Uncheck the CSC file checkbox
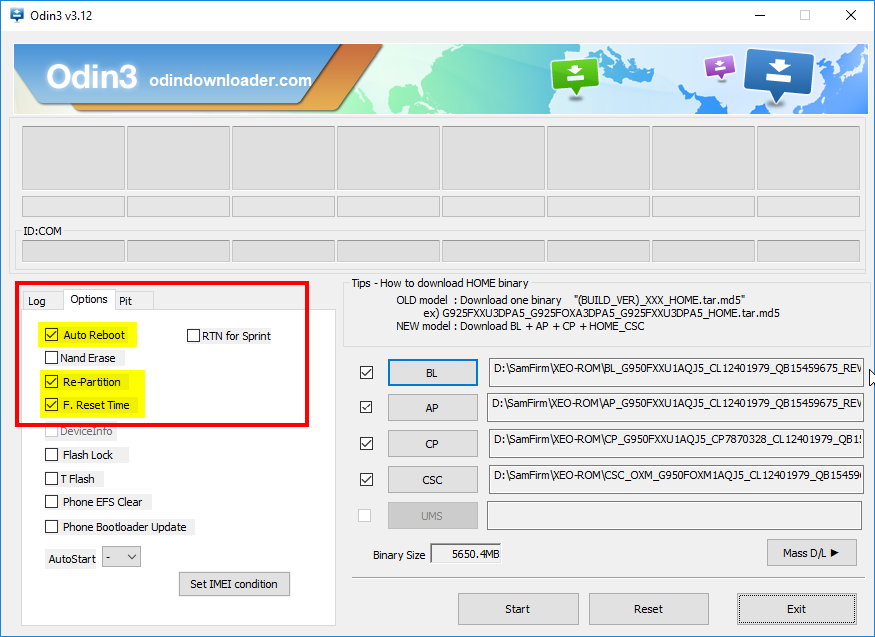The height and width of the screenshot is (637, 875). pos(367,479)
